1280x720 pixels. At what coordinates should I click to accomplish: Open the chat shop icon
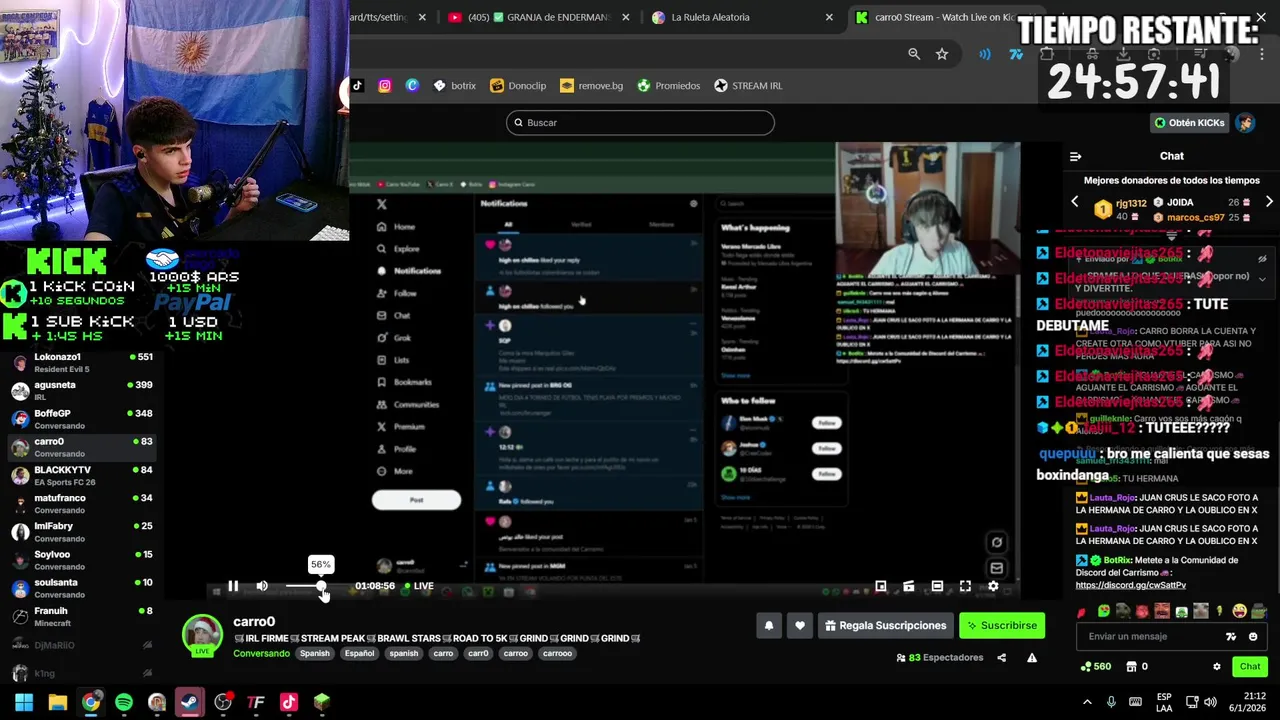(1131, 667)
